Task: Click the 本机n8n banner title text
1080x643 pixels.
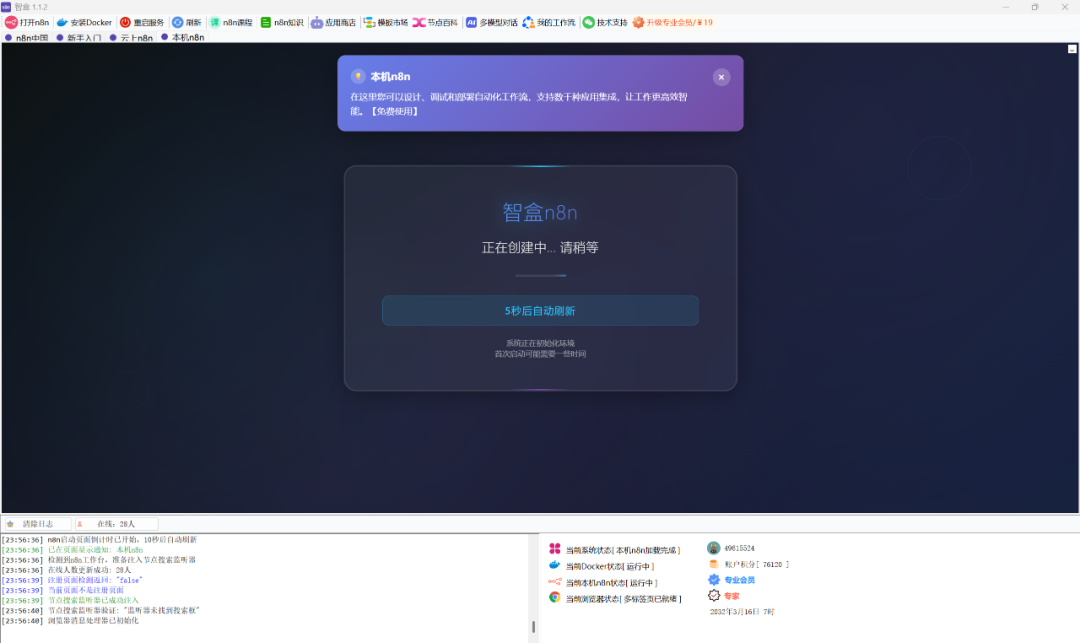Action: pos(391,76)
